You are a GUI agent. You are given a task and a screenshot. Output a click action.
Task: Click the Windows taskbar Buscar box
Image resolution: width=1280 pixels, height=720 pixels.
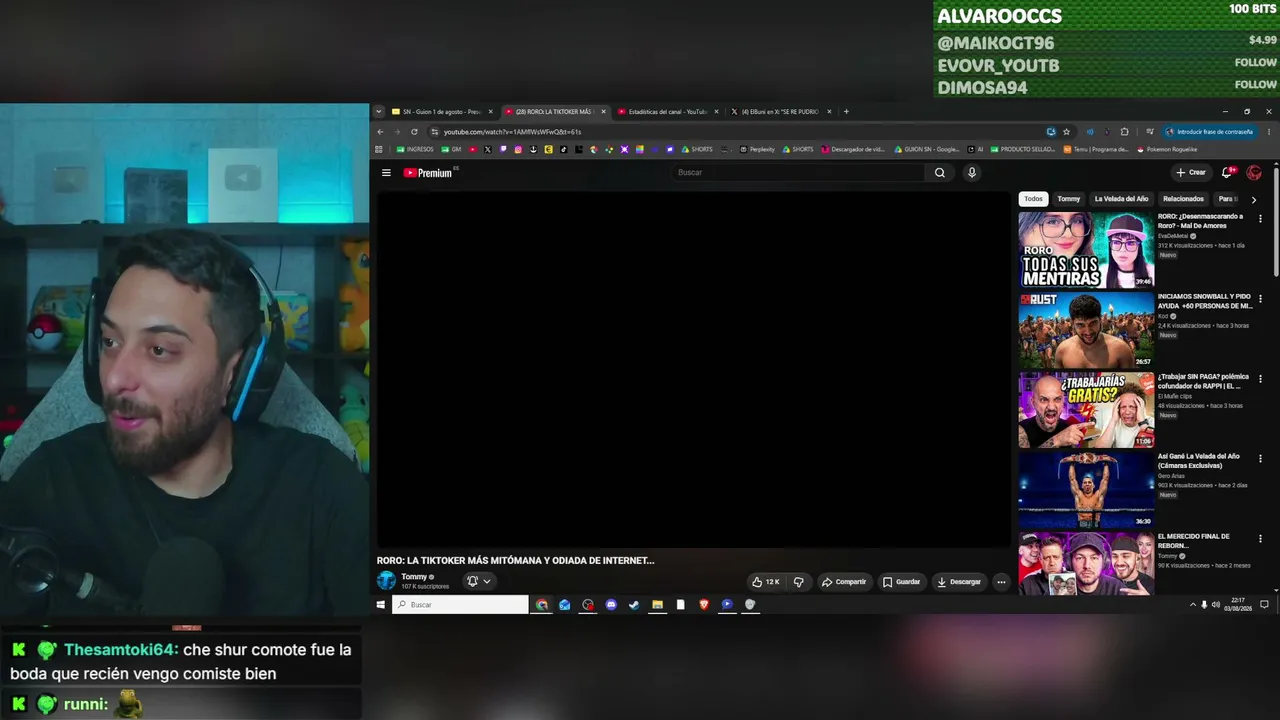[x=460, y=605]
